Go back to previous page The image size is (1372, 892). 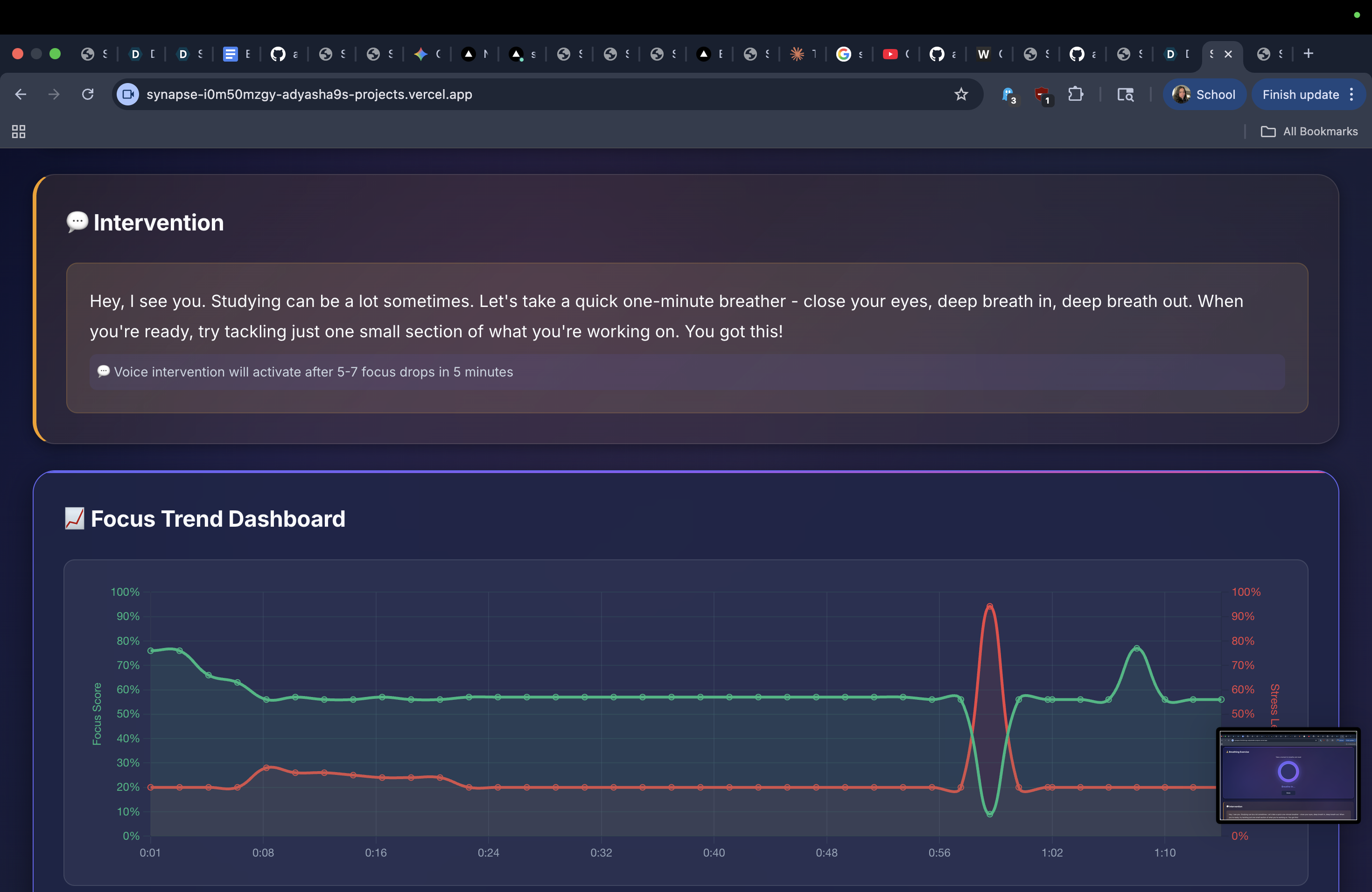click(21, 94)
